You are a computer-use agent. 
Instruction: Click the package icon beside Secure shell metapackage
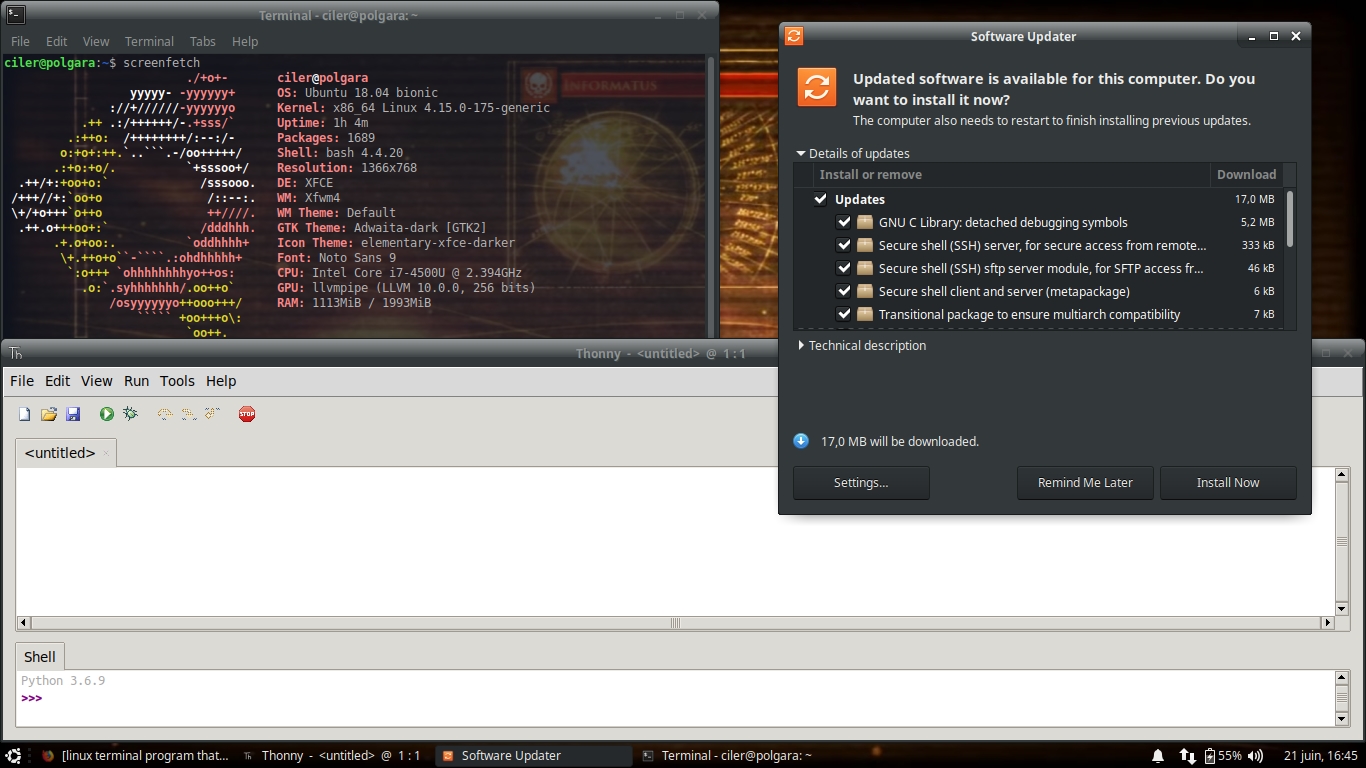(x=865, y=291)
